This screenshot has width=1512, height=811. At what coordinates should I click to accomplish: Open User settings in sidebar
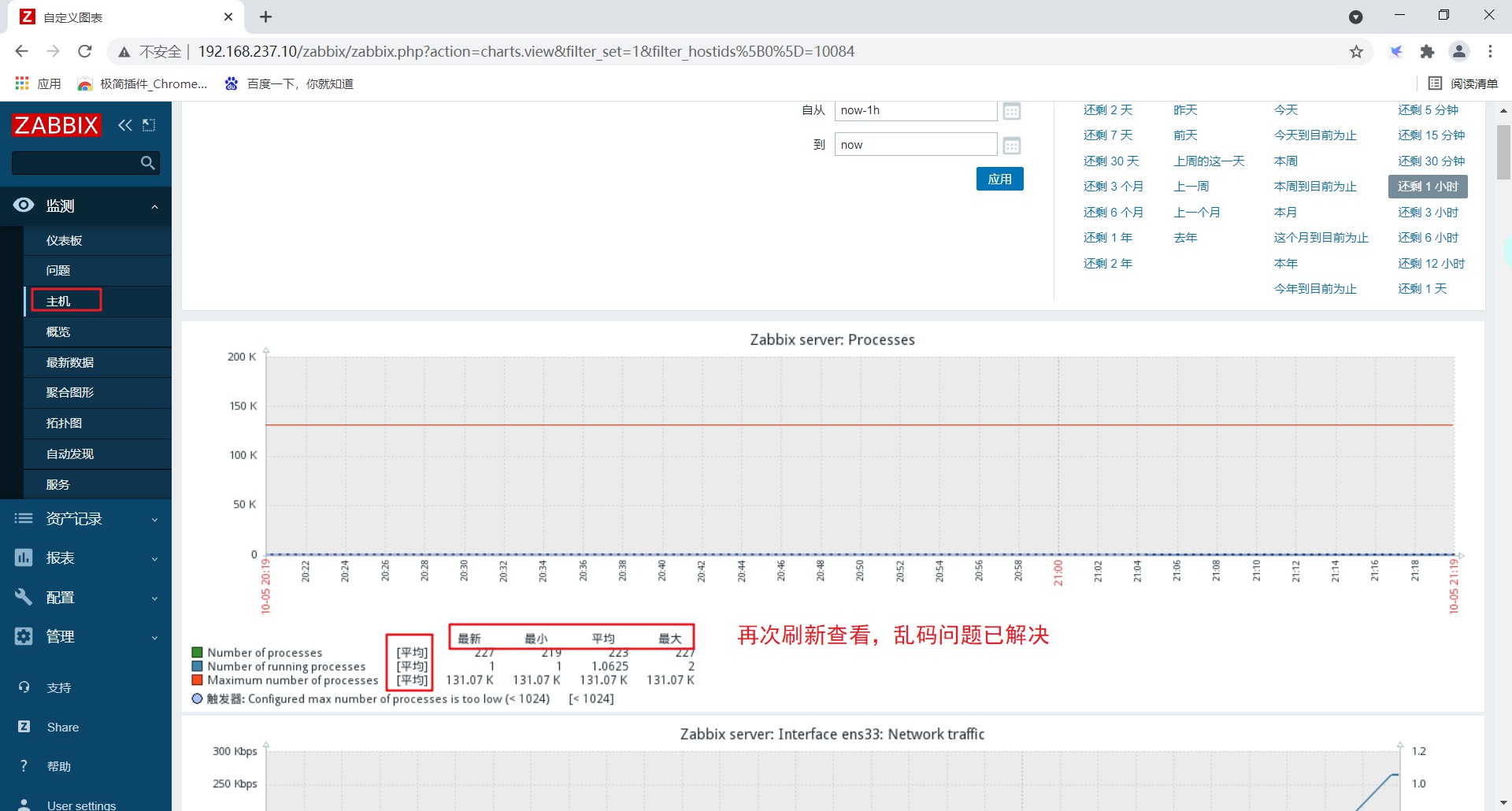[x=81, y=805]
